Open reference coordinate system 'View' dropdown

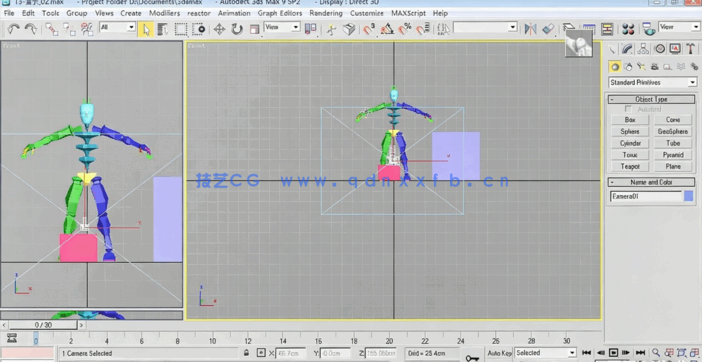(x=282, y=27)
